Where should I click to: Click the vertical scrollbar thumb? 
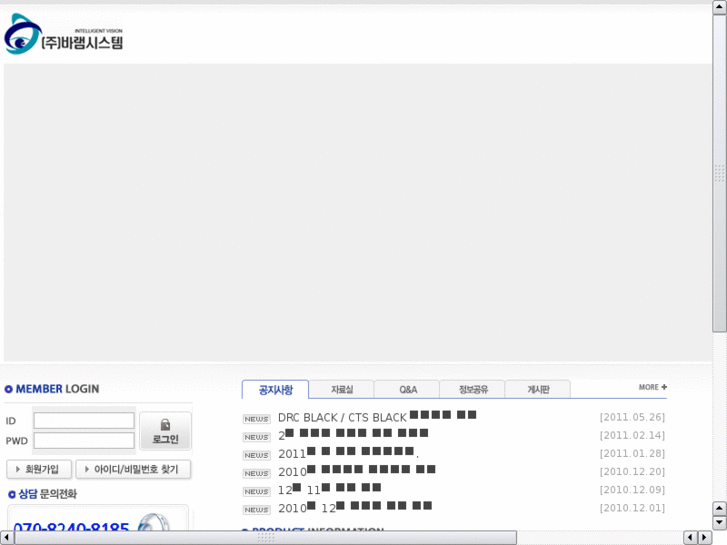pos(720,173)
